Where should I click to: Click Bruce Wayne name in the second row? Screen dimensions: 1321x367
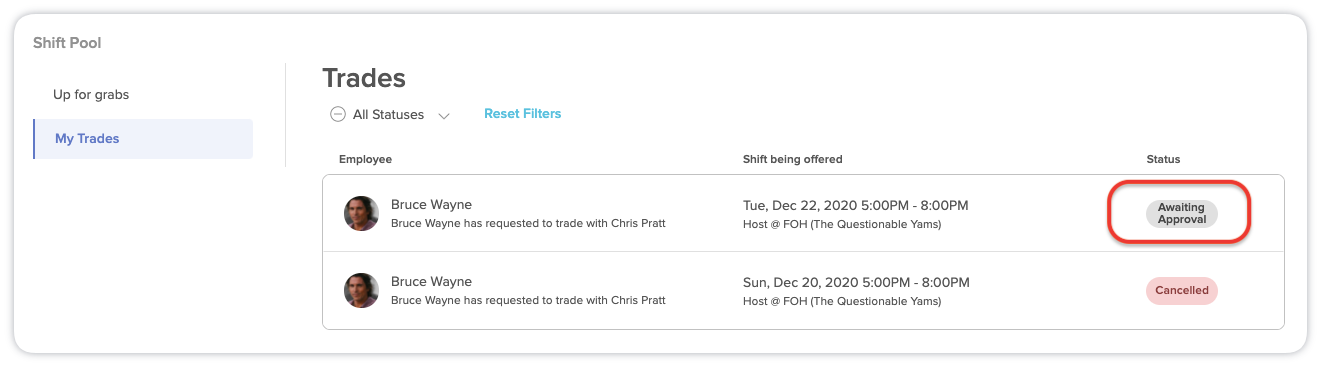pos(431,282)
